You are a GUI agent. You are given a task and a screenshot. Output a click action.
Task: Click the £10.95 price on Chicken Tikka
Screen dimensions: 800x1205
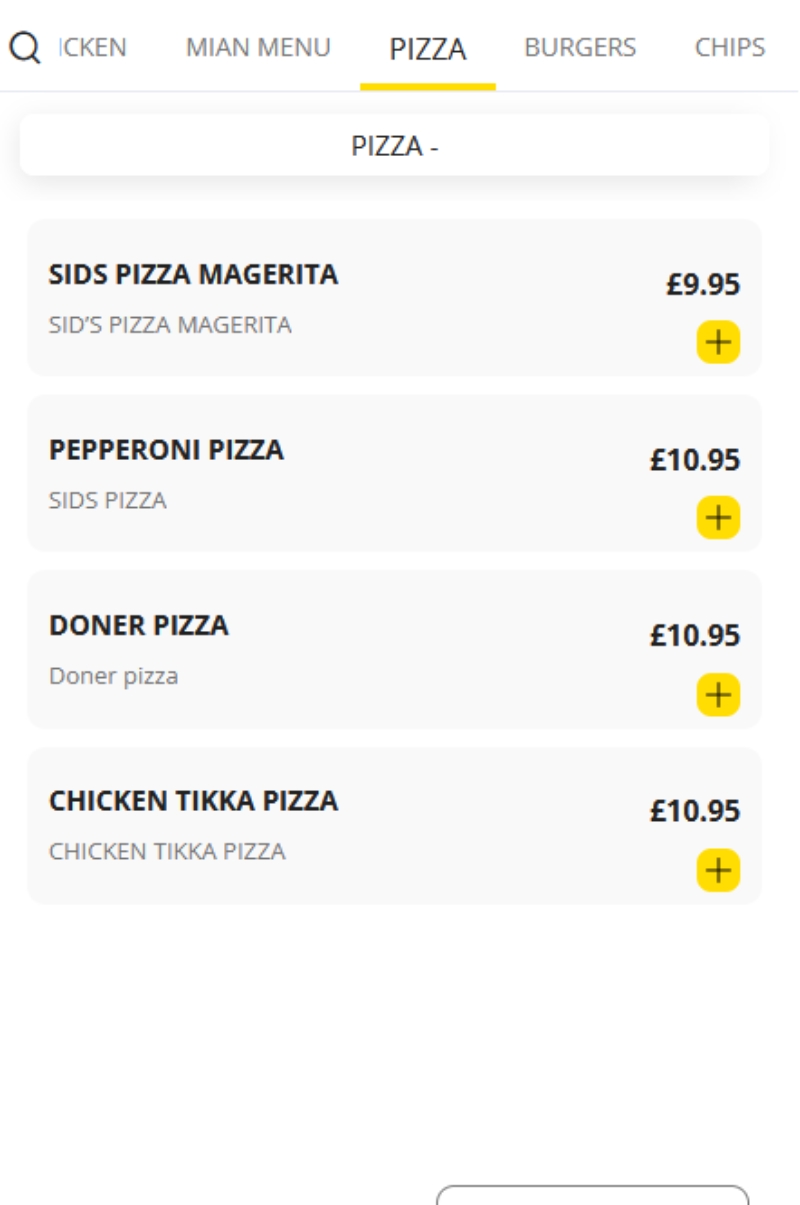(x=695, y=811)
